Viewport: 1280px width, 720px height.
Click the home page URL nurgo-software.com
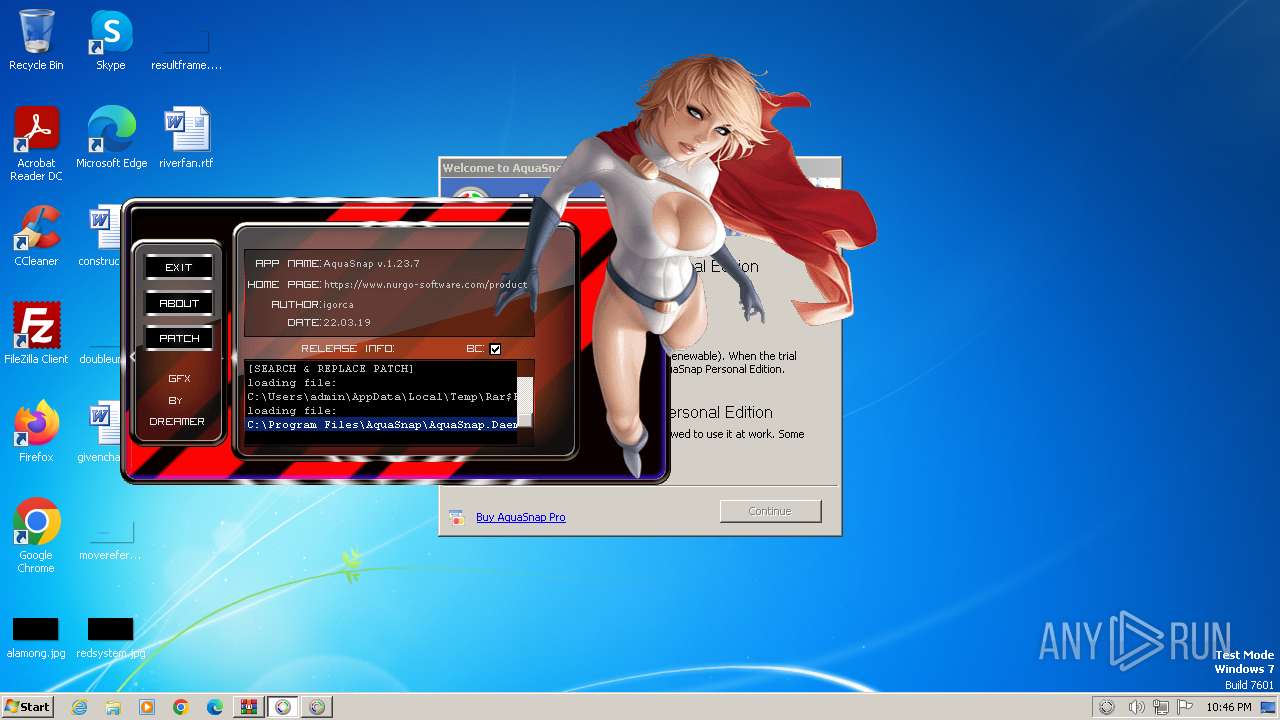point(425,284)
